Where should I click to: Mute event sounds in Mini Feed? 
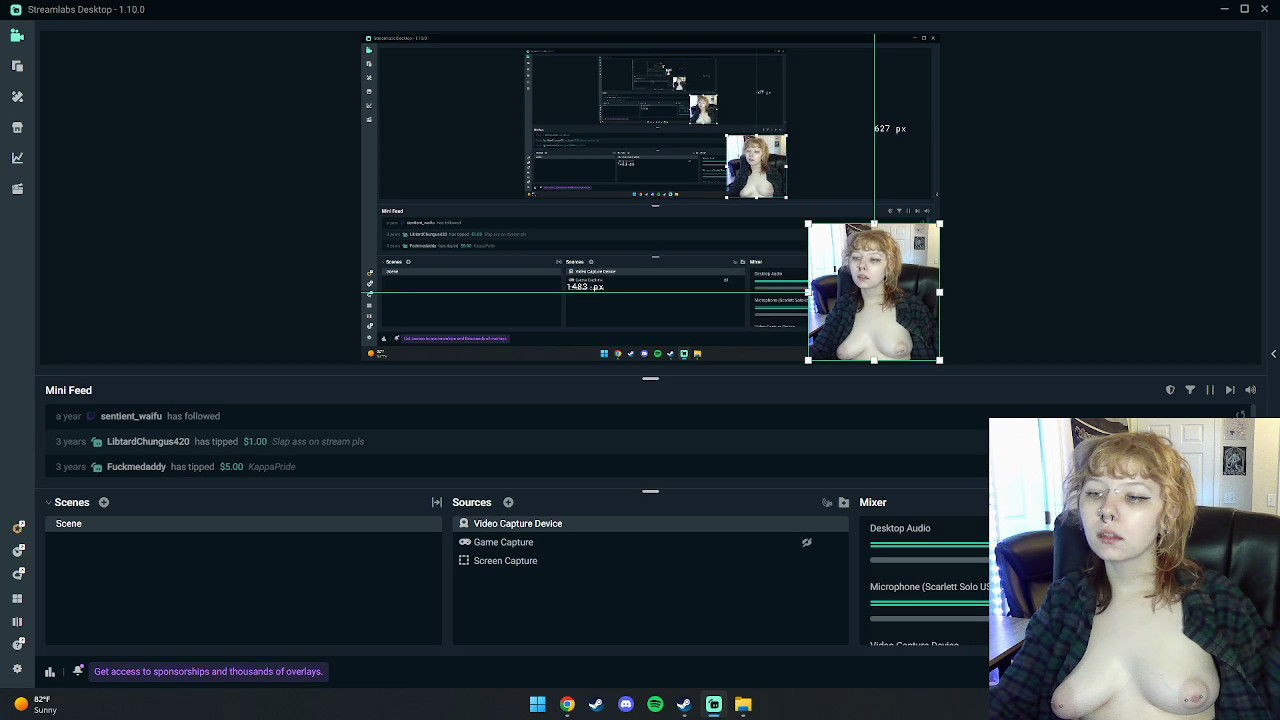tap(1250, 390)
